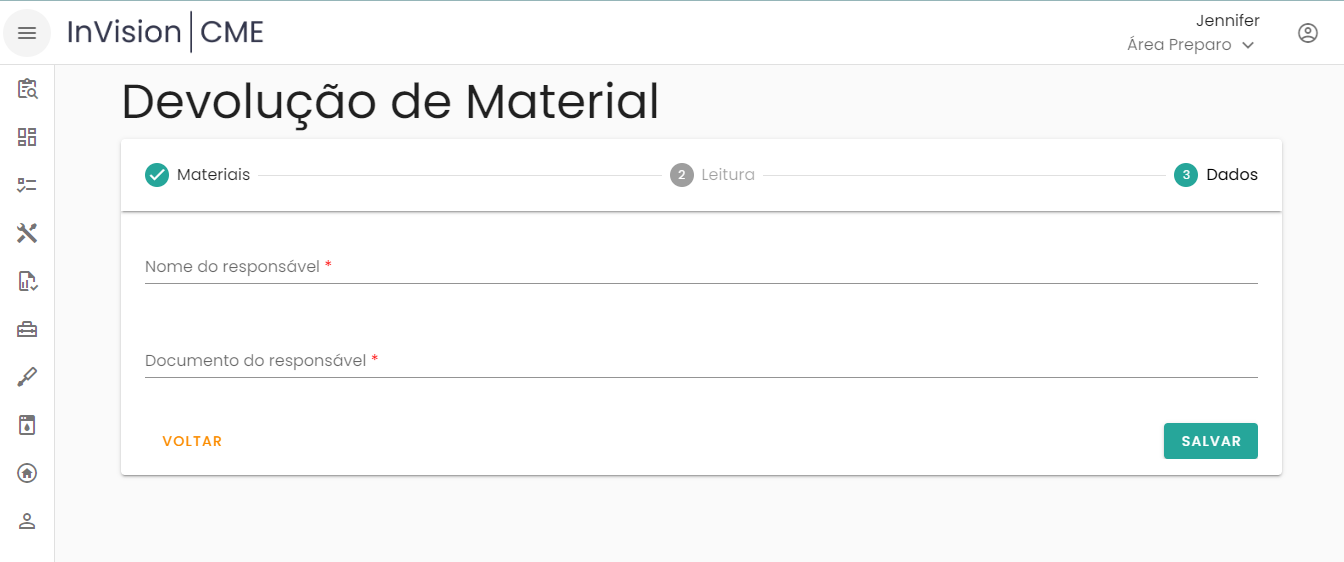
Task: Open the user account profile icon
Action: pyautogui.click(x=1307, y=33)
